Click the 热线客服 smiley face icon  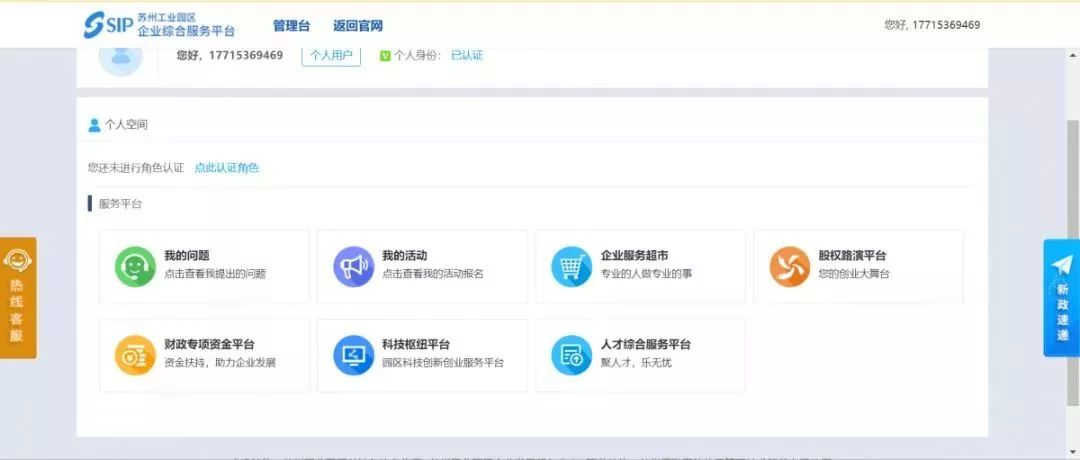(15, 260)
